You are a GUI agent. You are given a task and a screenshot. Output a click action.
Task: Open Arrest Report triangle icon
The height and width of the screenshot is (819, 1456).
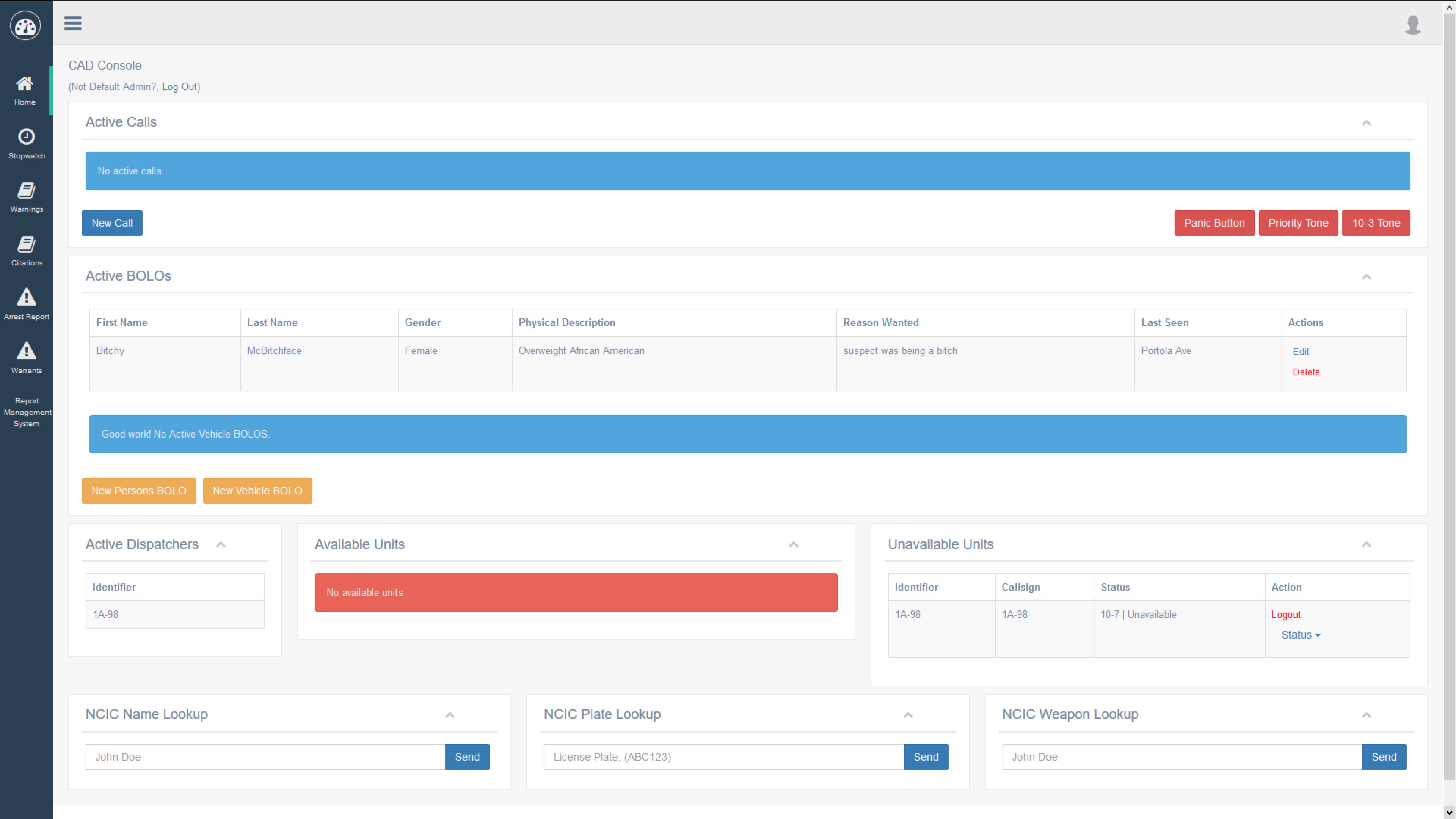26,297
